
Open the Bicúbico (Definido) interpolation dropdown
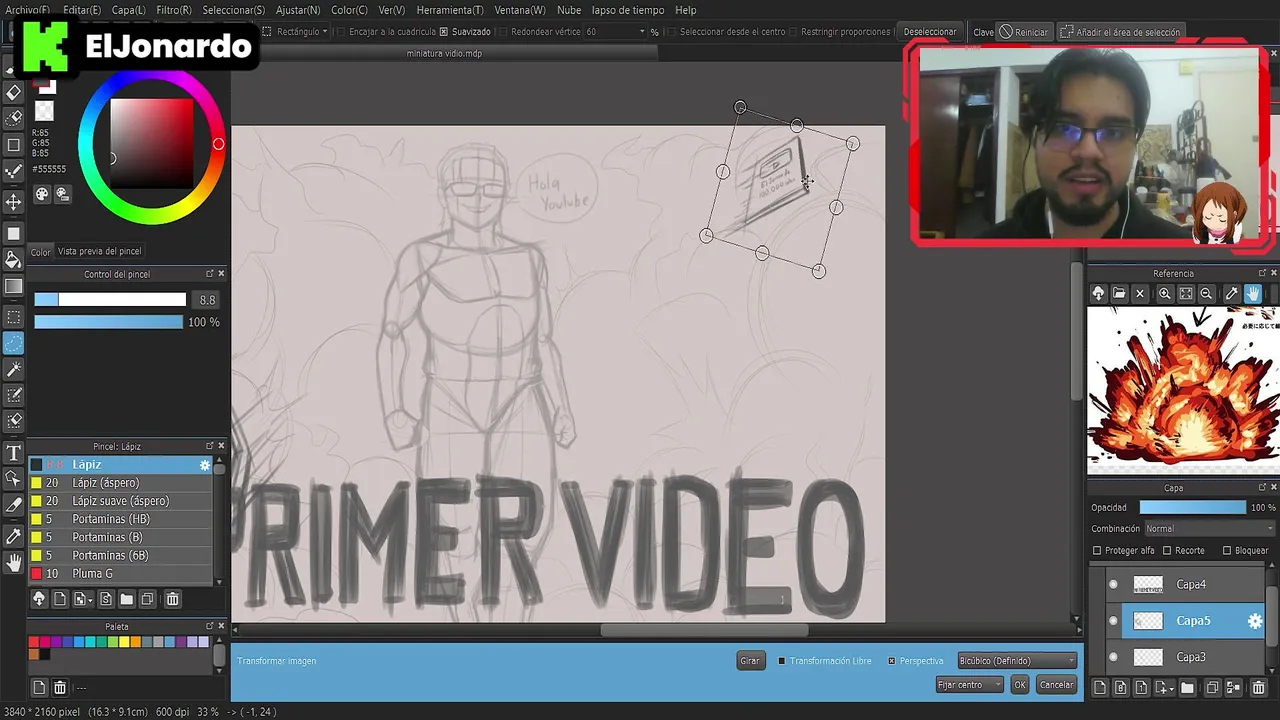coord(1017,661)
